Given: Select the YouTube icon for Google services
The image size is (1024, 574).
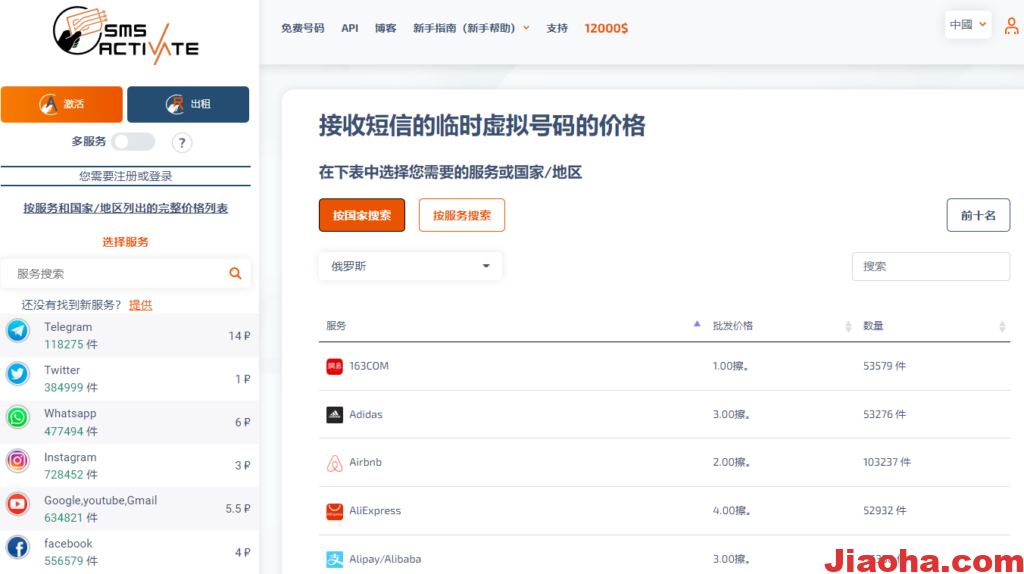Looking at the screenshot, I should 18,504.
